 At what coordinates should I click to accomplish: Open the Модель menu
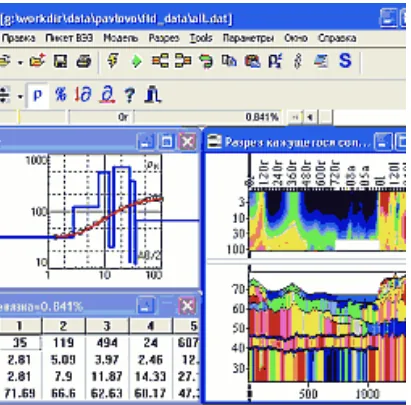click(121, 38)
